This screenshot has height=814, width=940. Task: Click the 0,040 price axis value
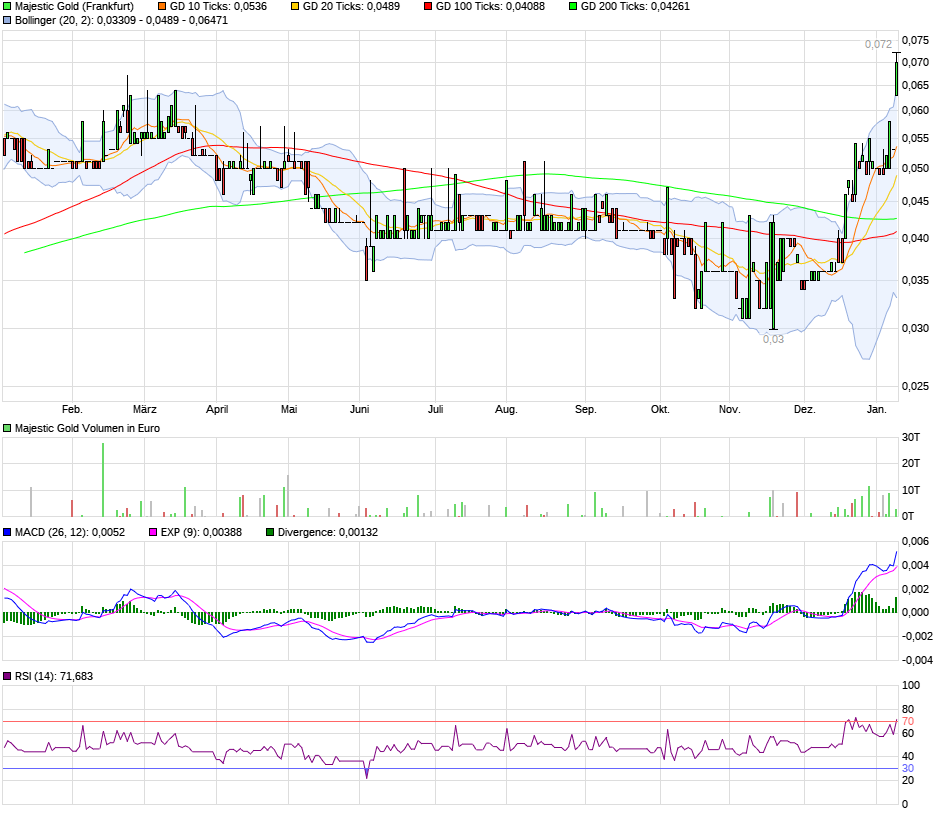pyautogui.click(x=915, y=239)
